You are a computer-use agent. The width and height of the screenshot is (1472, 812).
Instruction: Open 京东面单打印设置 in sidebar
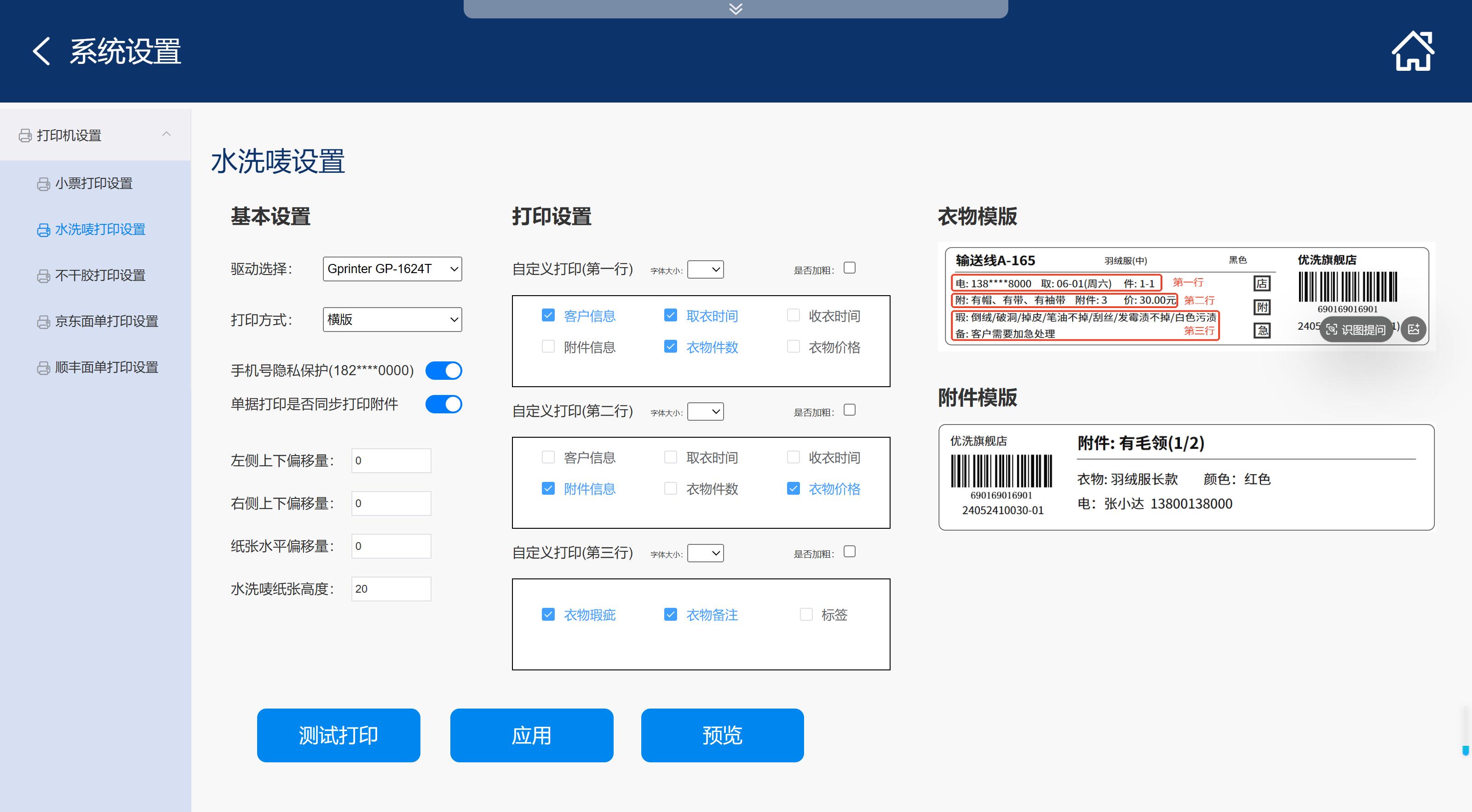[x=106, y=321]
